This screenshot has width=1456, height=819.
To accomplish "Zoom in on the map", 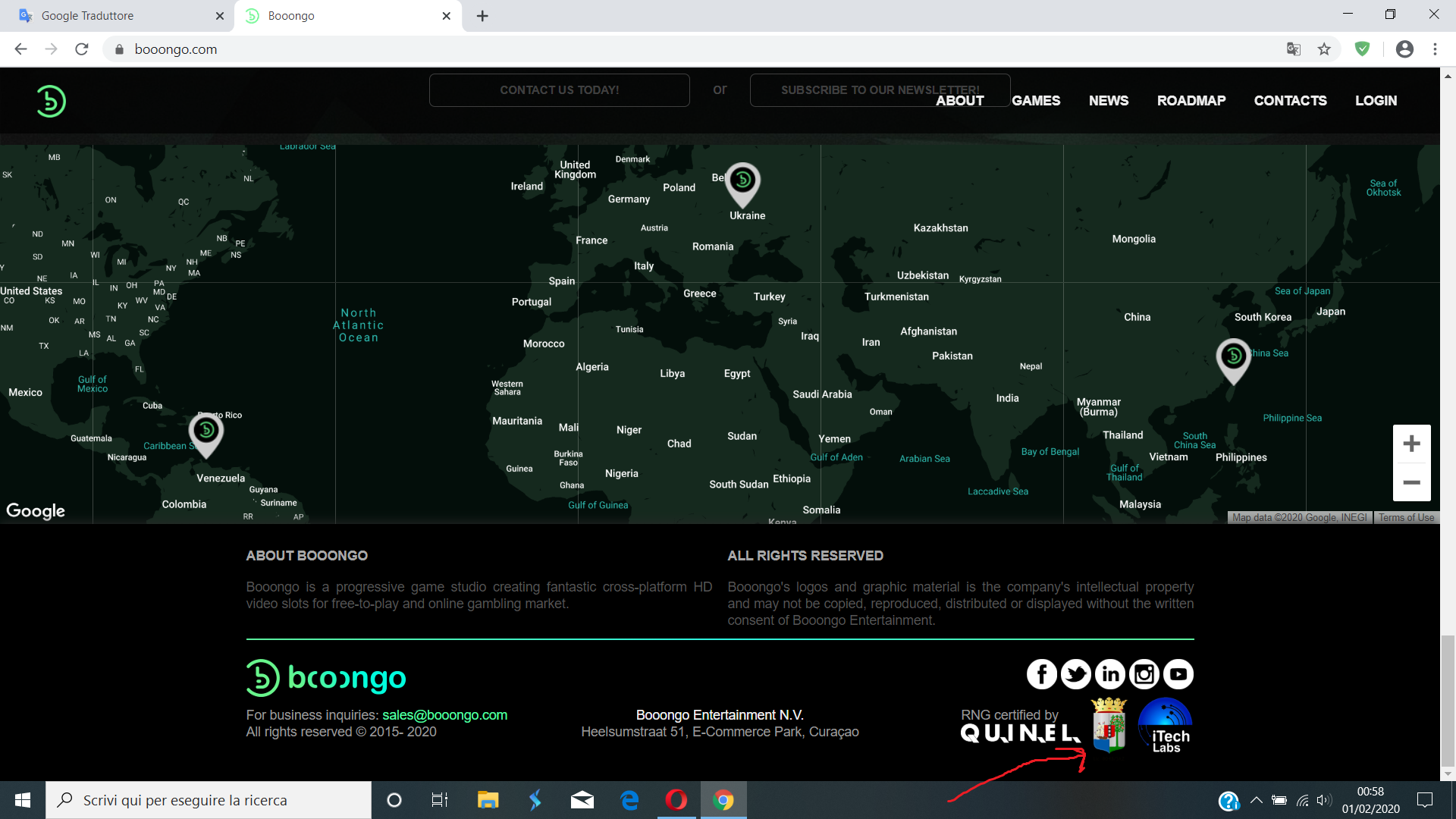I will point(1412,444).
